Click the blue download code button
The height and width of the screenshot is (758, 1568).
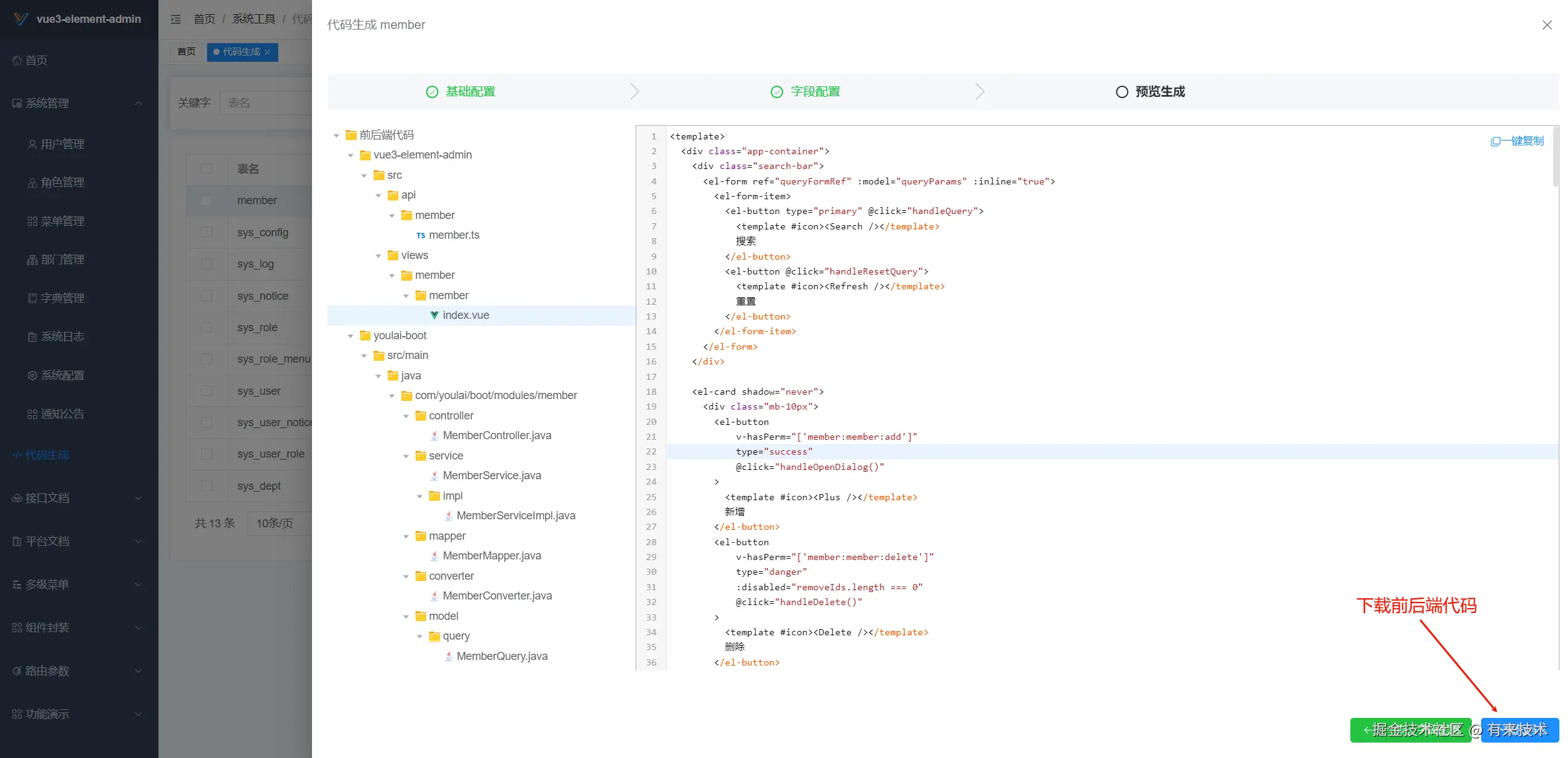(1519, 730)
